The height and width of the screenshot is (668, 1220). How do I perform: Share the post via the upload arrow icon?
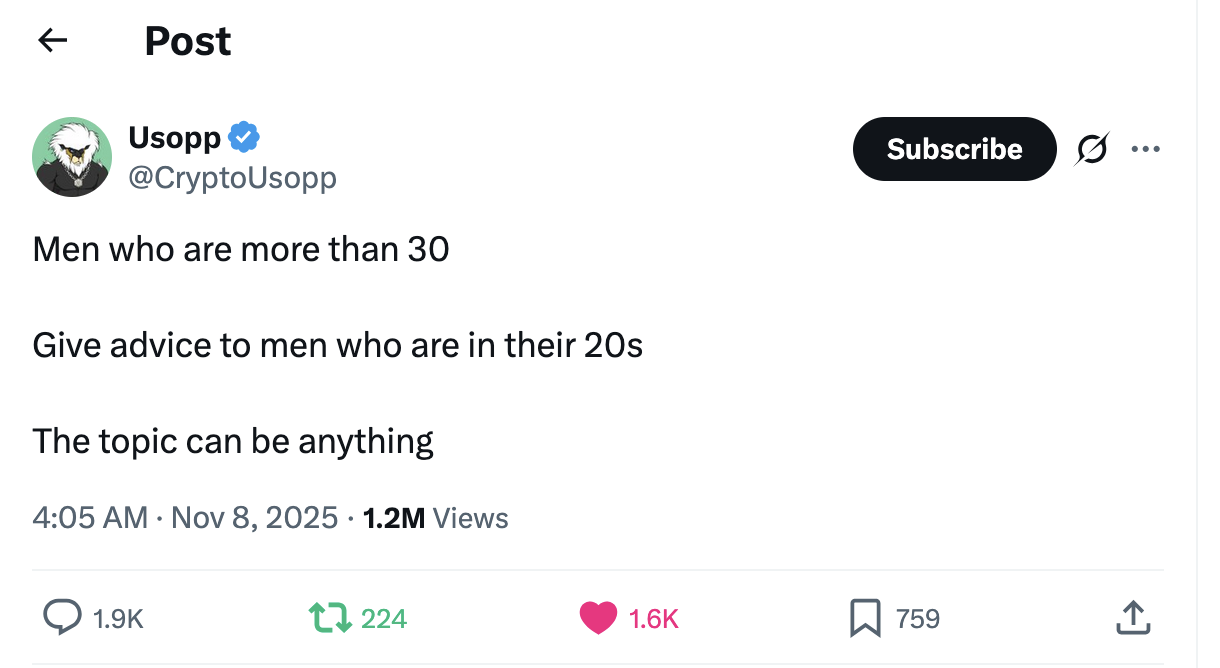1132,618
